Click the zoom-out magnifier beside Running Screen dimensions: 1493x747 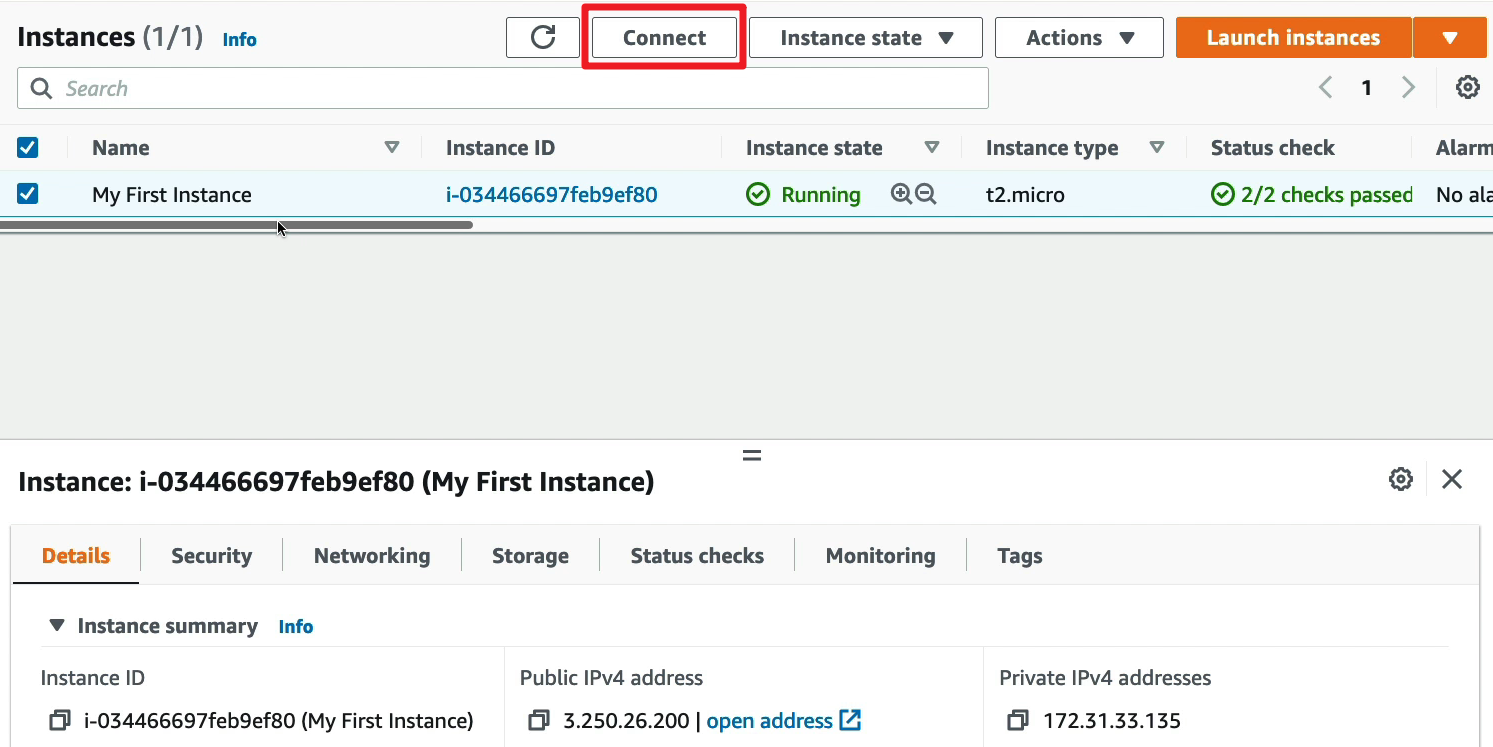(x=926, y=195)
